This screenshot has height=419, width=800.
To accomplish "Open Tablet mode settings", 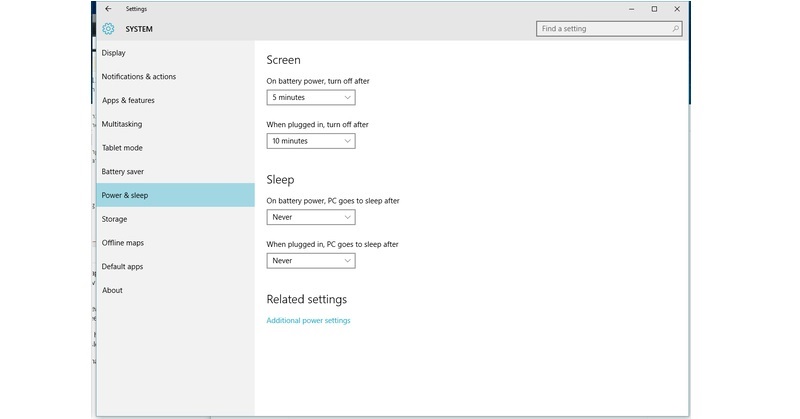I will [122, 148].
